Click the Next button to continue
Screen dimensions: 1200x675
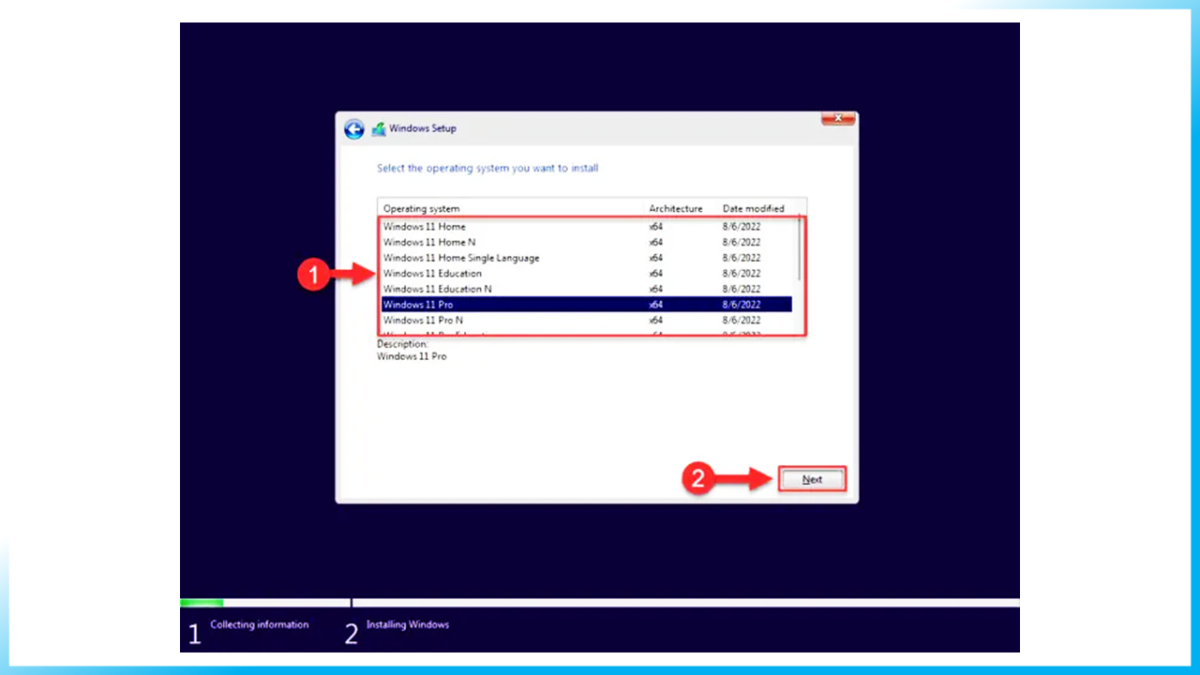811,478
